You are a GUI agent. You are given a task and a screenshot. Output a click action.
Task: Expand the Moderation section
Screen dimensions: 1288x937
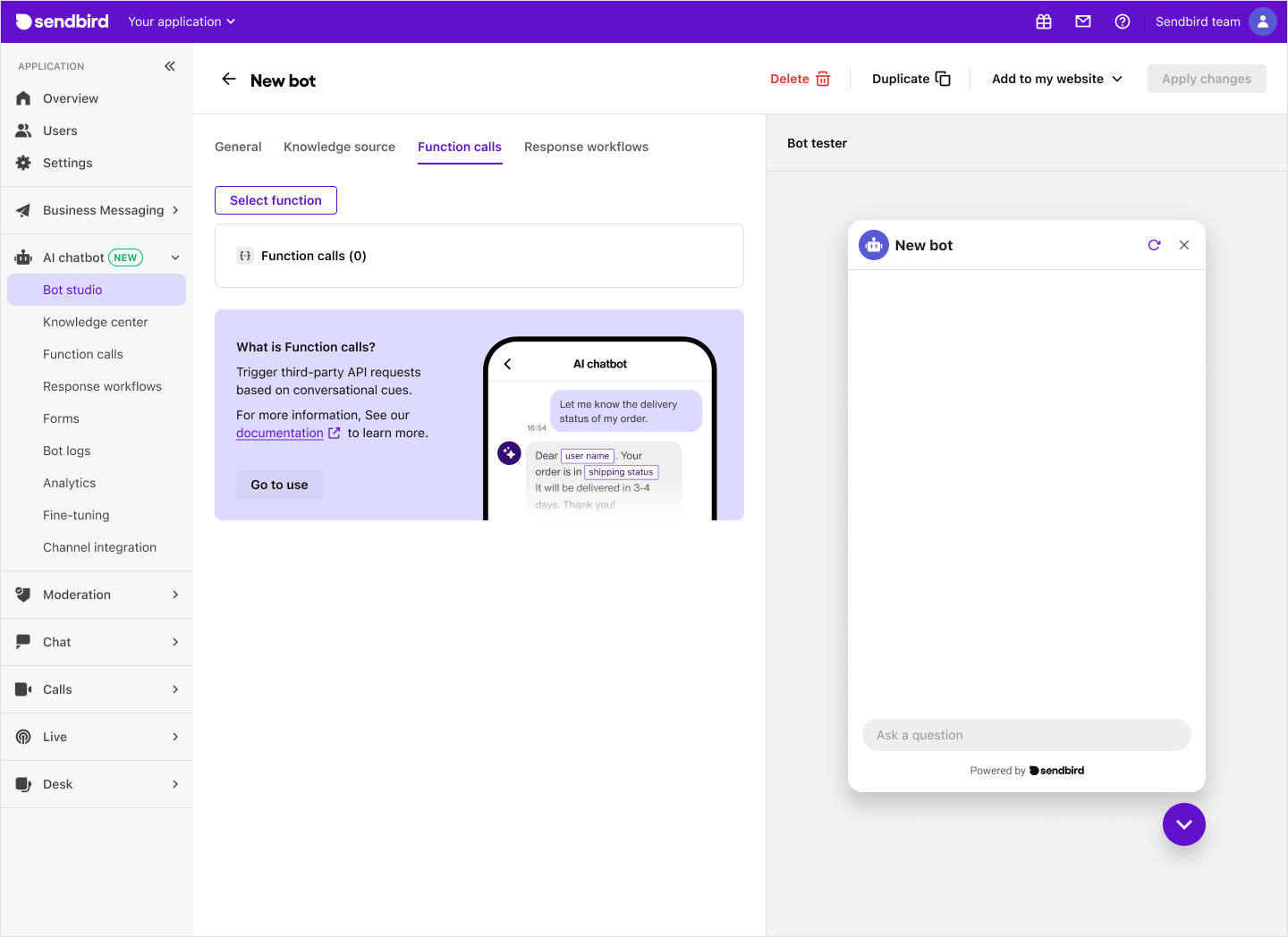coord(97,595)
